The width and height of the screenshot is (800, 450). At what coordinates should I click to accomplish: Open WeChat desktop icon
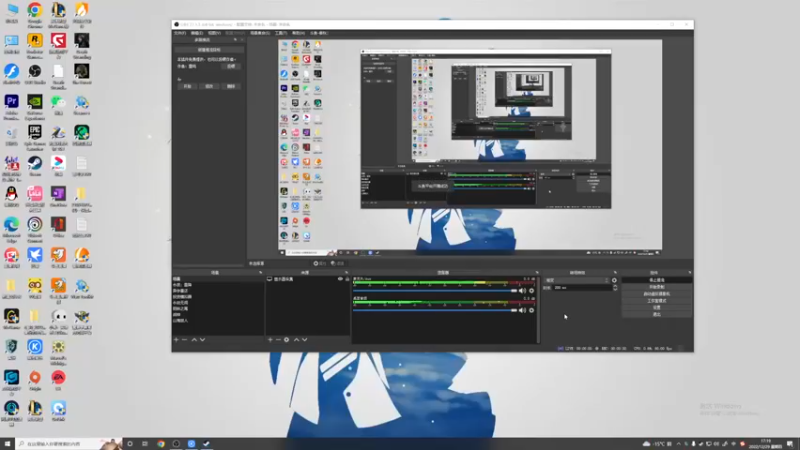(x=58, y=105)
